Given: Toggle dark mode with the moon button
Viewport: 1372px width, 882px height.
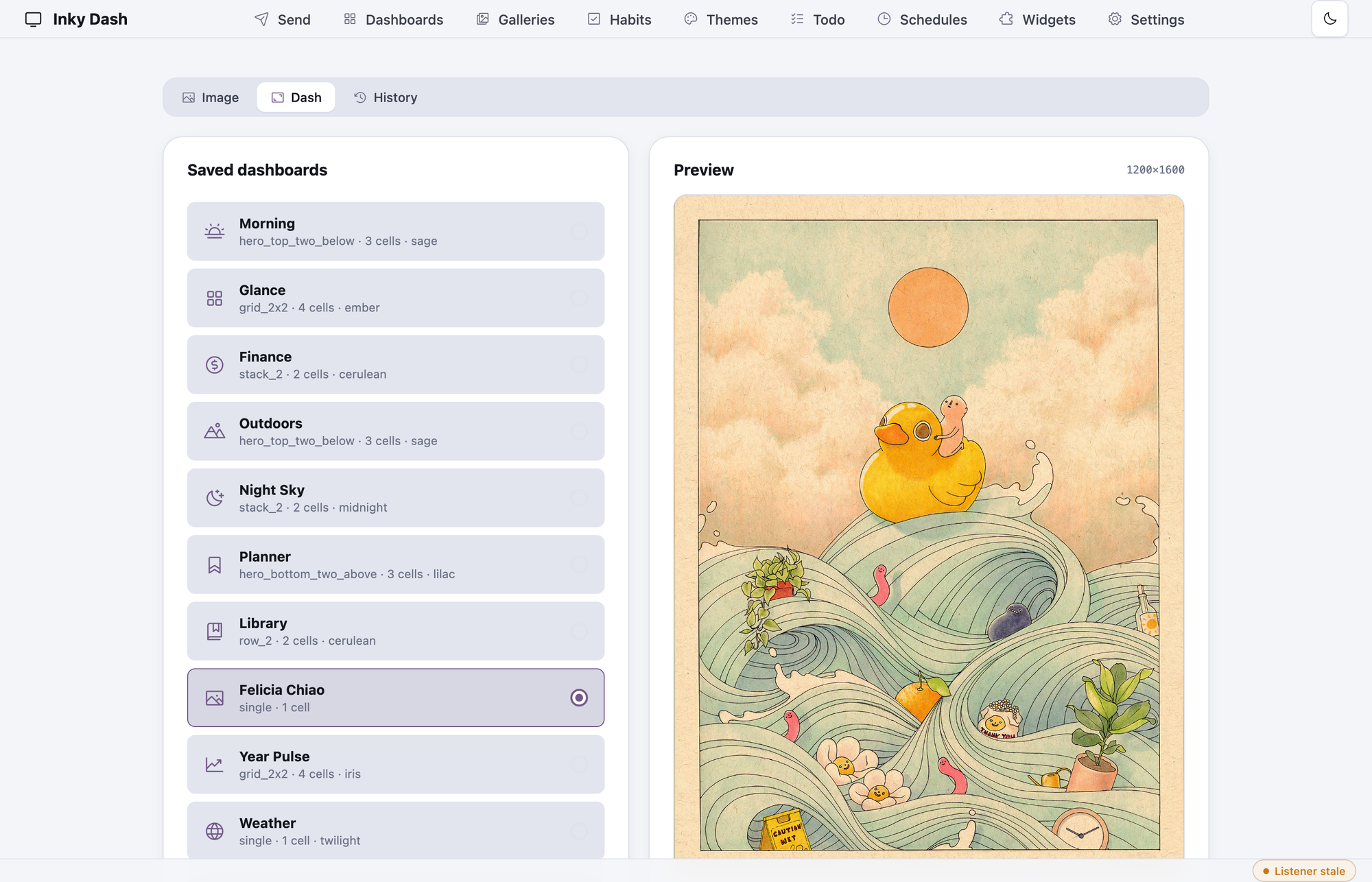Looking at the screenshot, I should tap(1329, 19).
